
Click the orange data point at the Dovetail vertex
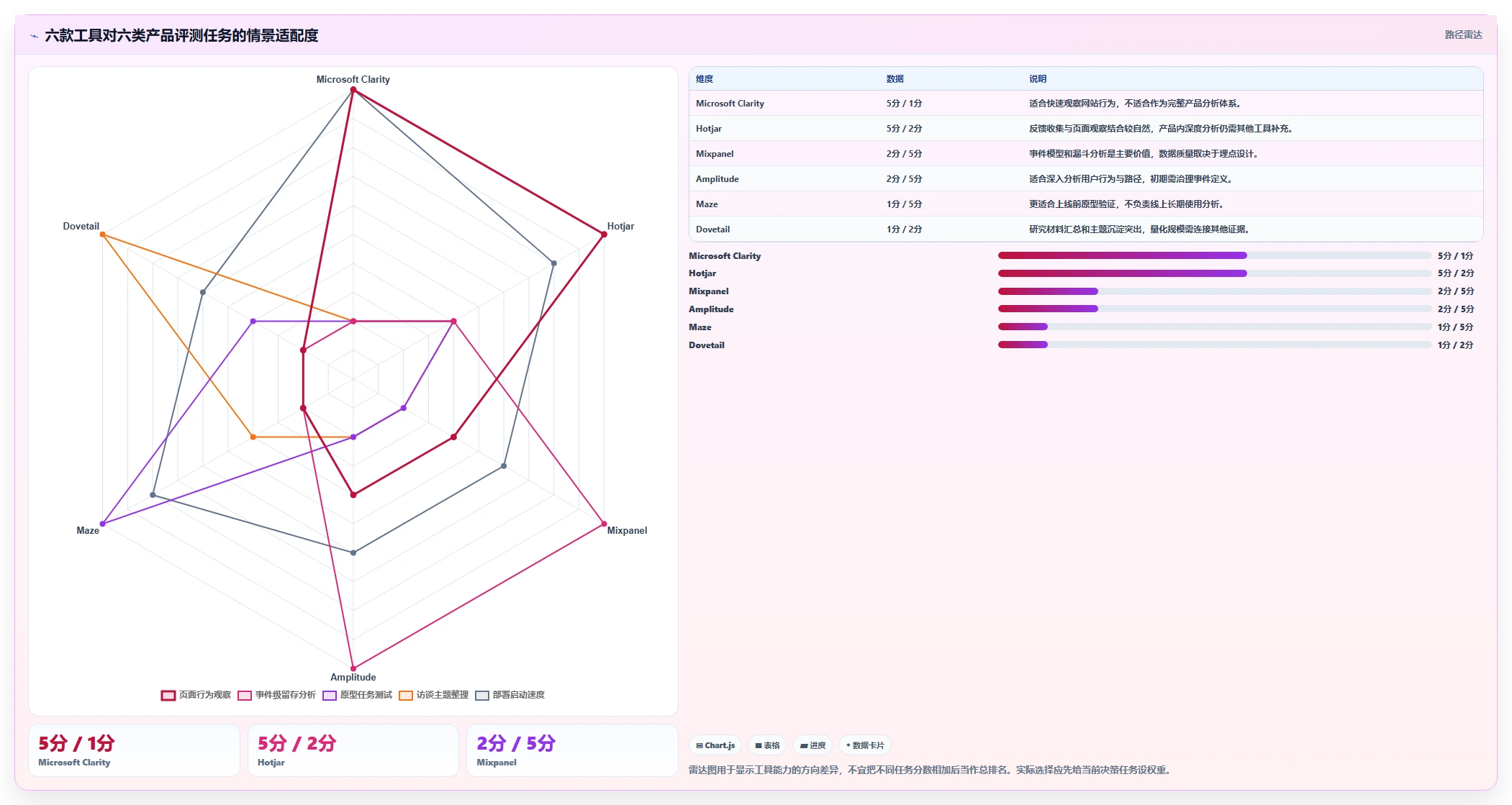click(102, 235)
